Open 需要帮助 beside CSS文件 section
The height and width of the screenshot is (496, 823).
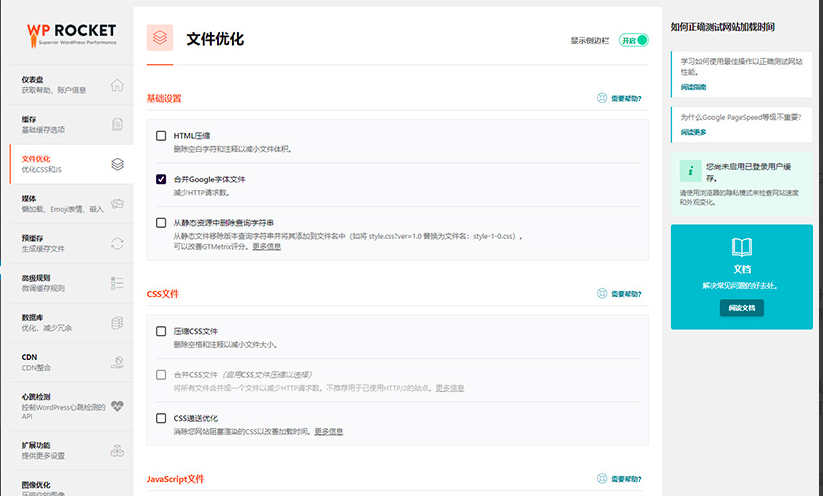[x=619, y=294]
